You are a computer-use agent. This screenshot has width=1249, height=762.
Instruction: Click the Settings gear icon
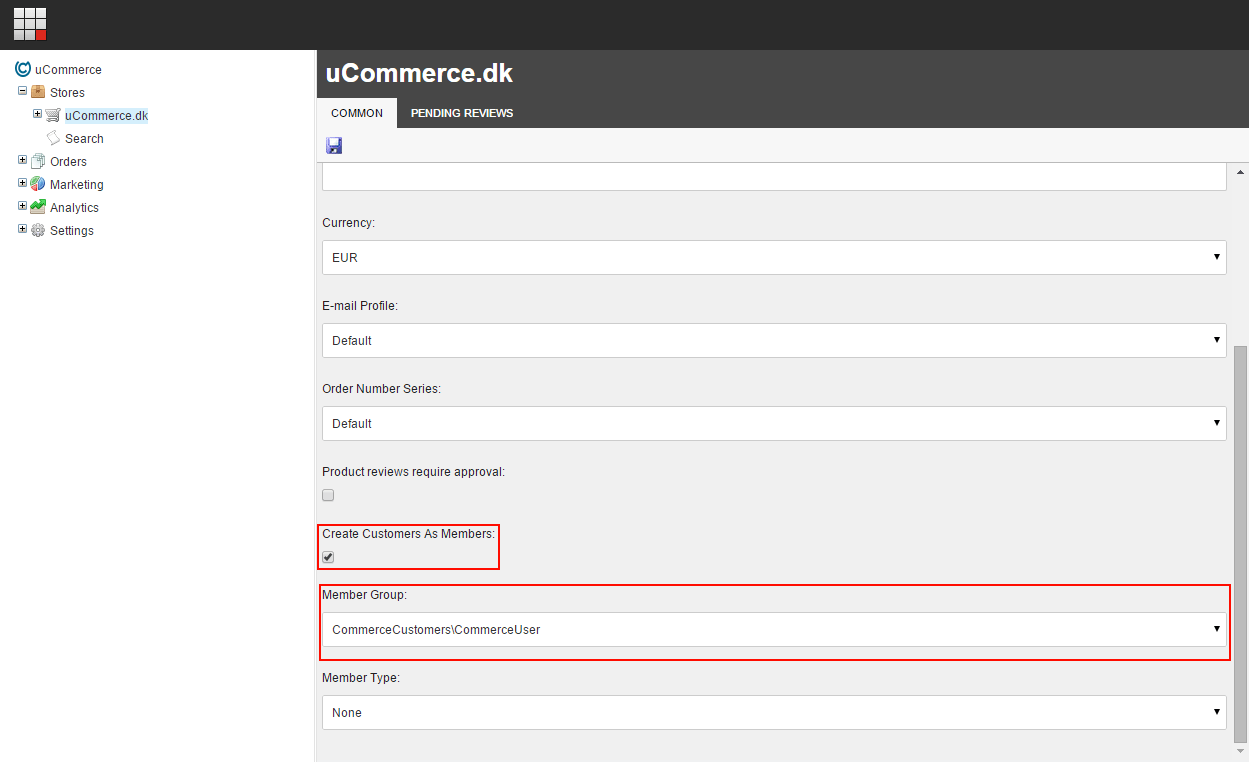coord(38,230)
